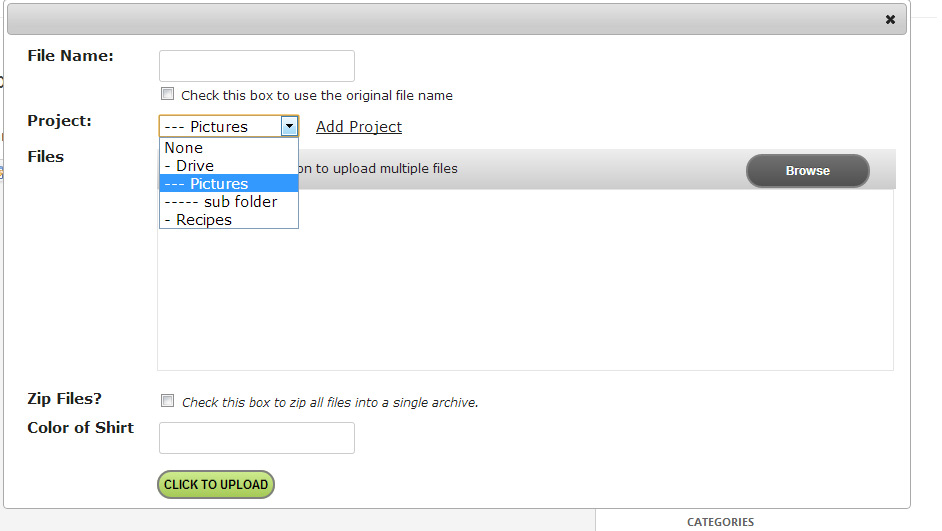942x531 pixels.
Task: Click the green Click to Upload button
Action: 216,484
